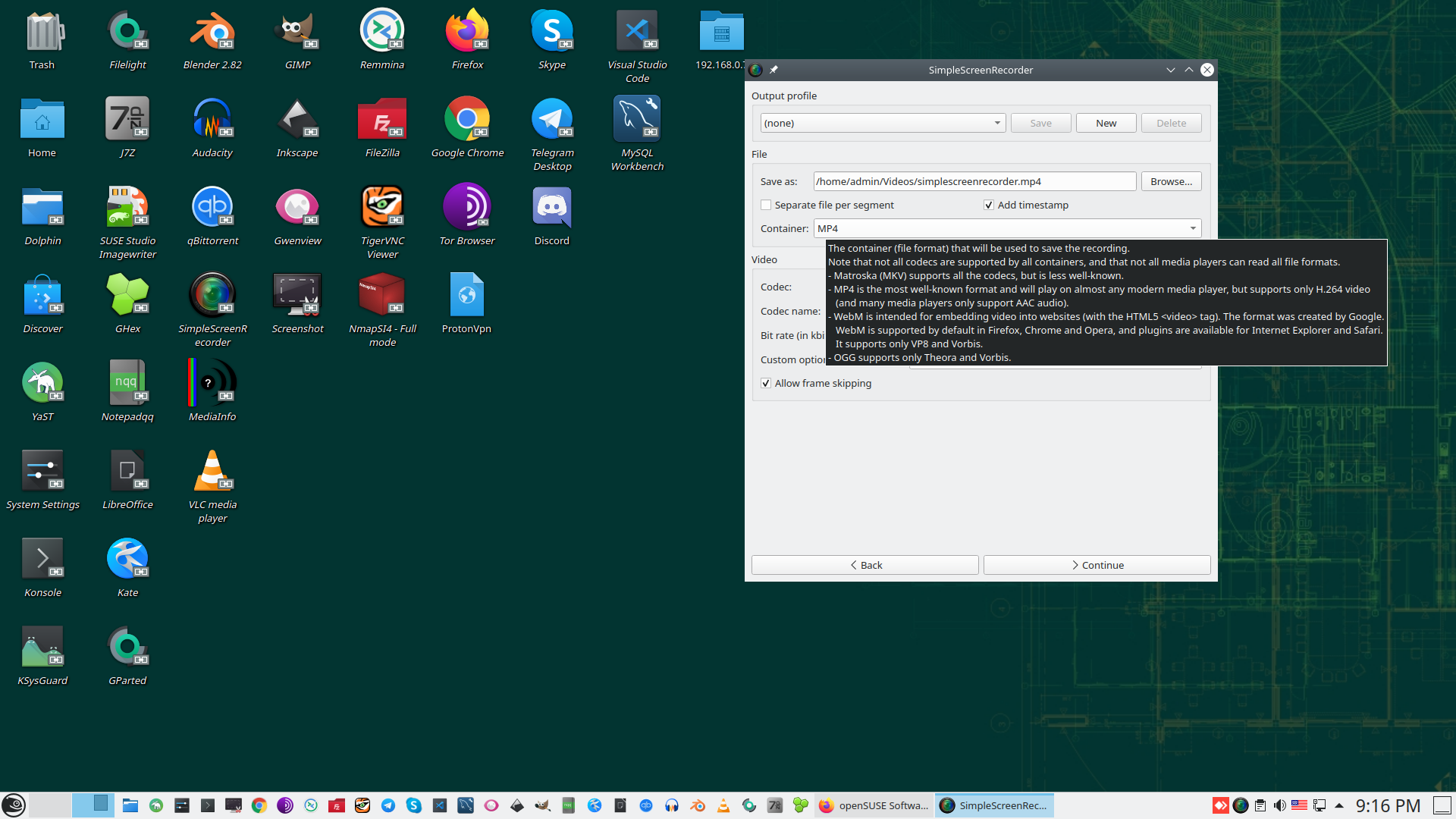Open the Container MP4 dropdown
The height and width of the screenshot is (819, 1456).
coord(1007,228)
